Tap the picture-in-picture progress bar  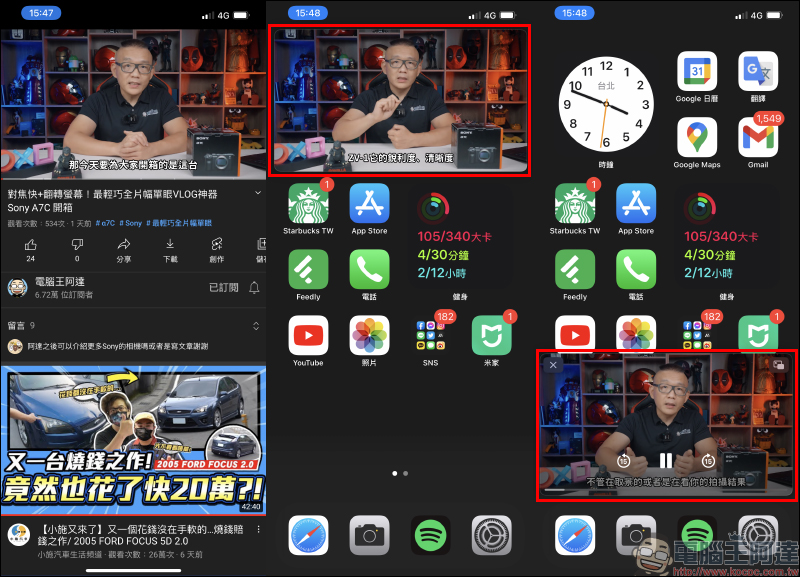tap(666, 490)
